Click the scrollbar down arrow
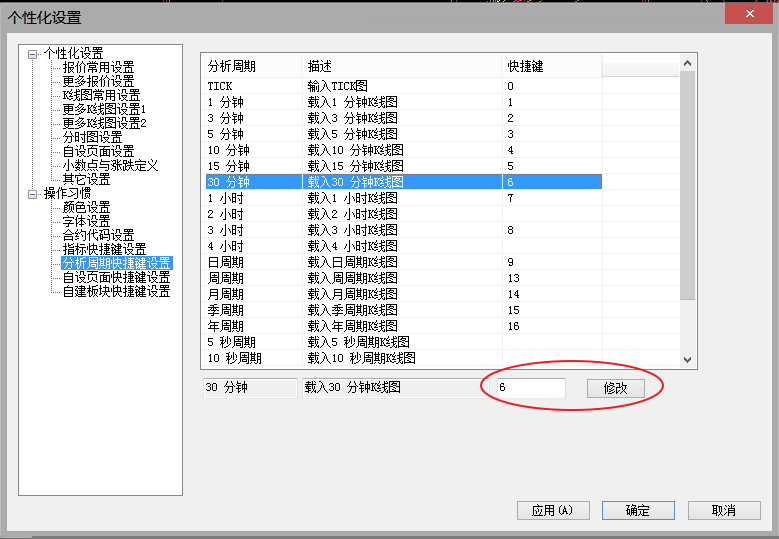 point(688,360)
